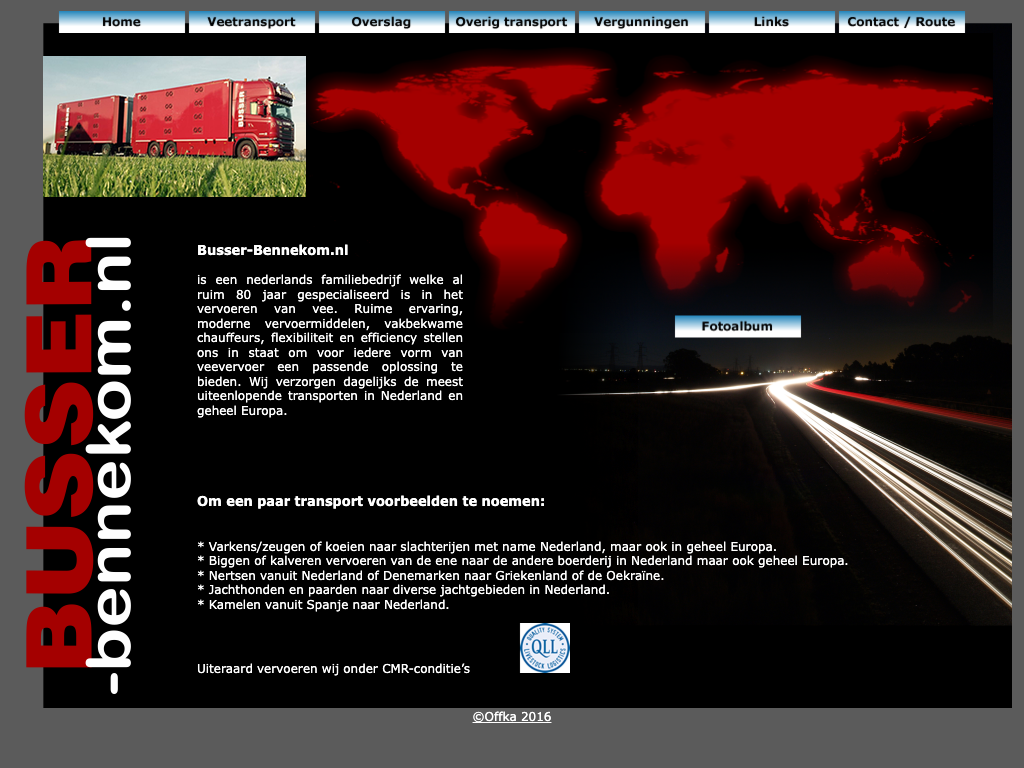
Task: Click the Kamelen vanuit Spanje line
Action: click(x=323, y=605)
